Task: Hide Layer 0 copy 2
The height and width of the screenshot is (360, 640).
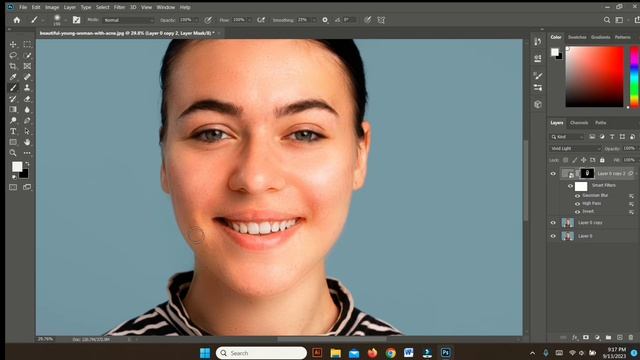Action: click(x=553, y=173)
